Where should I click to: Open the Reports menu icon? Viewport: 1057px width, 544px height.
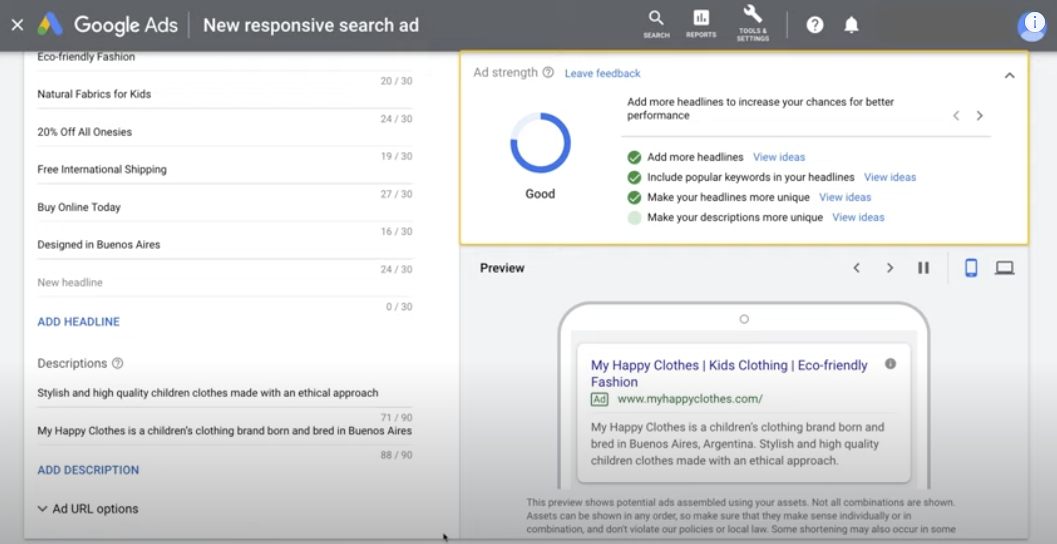click(701, 24)
